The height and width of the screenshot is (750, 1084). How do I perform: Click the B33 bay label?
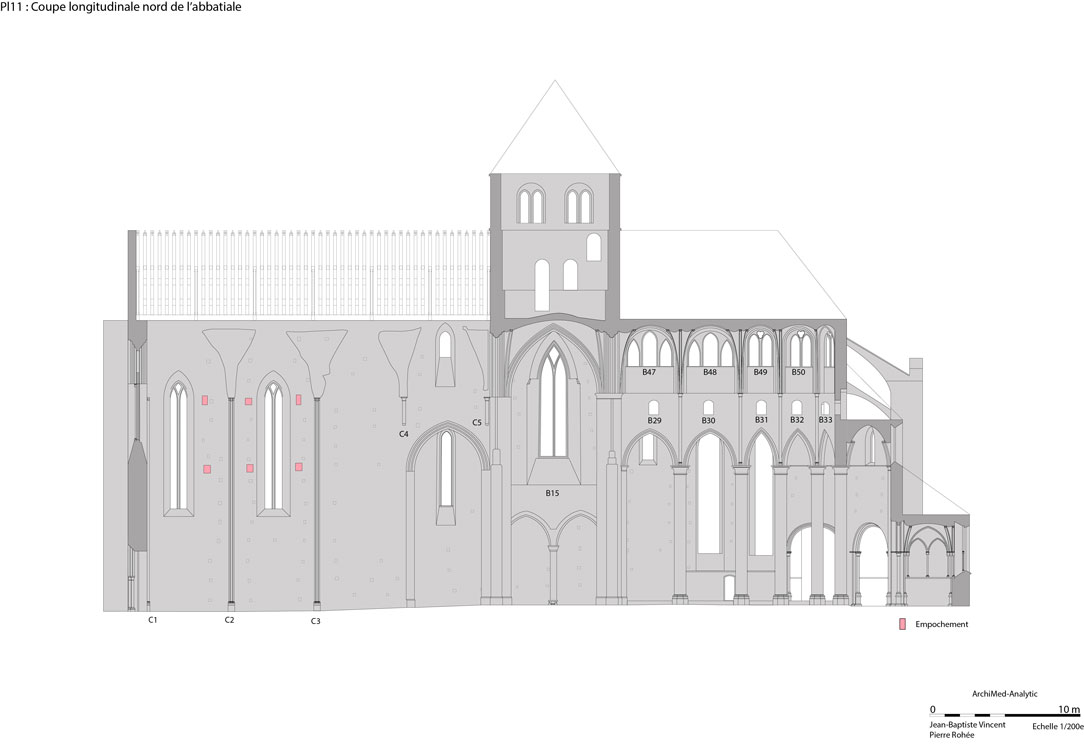coord(825,420)
